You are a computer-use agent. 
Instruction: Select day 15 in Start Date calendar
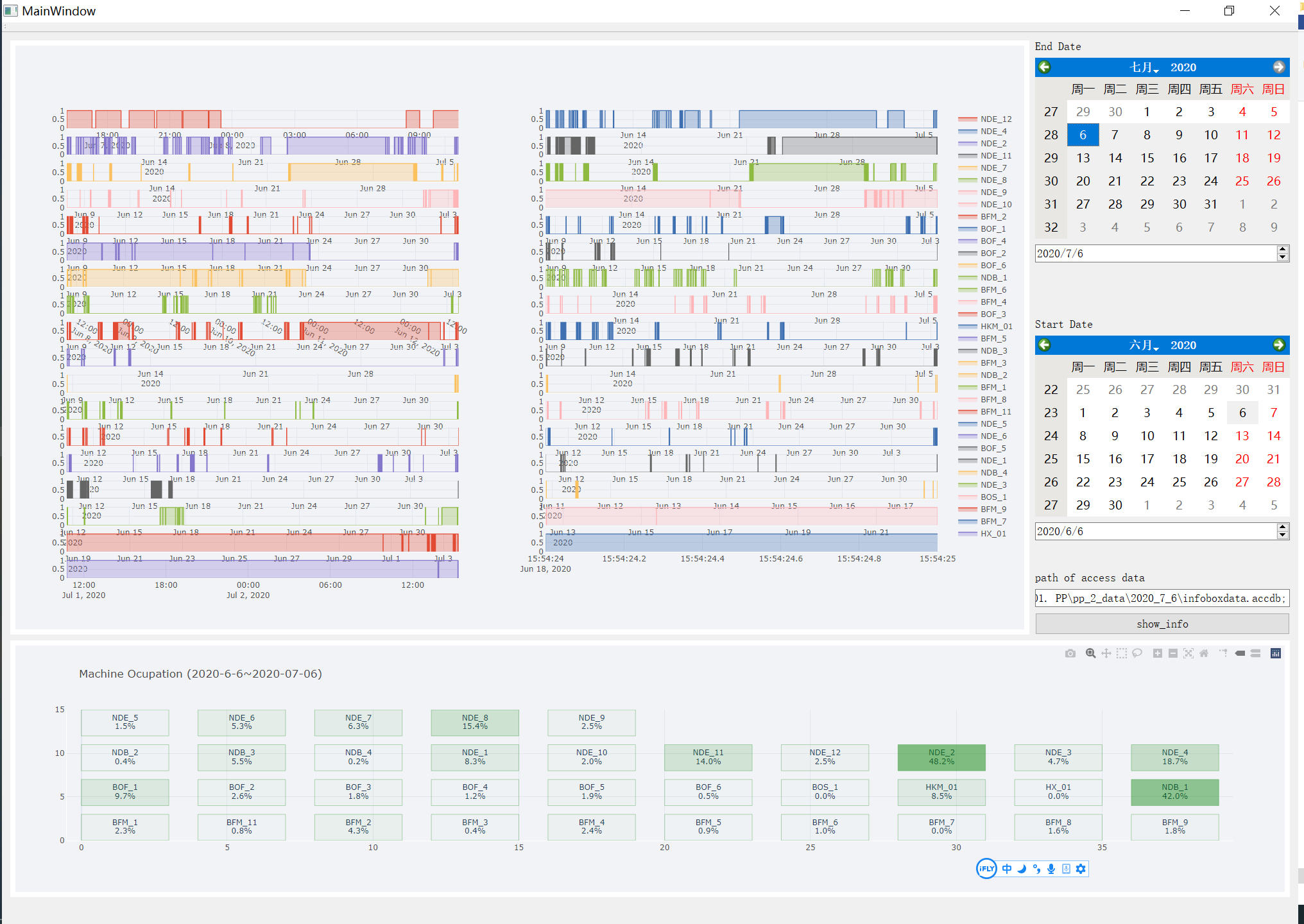(1083, 459)
